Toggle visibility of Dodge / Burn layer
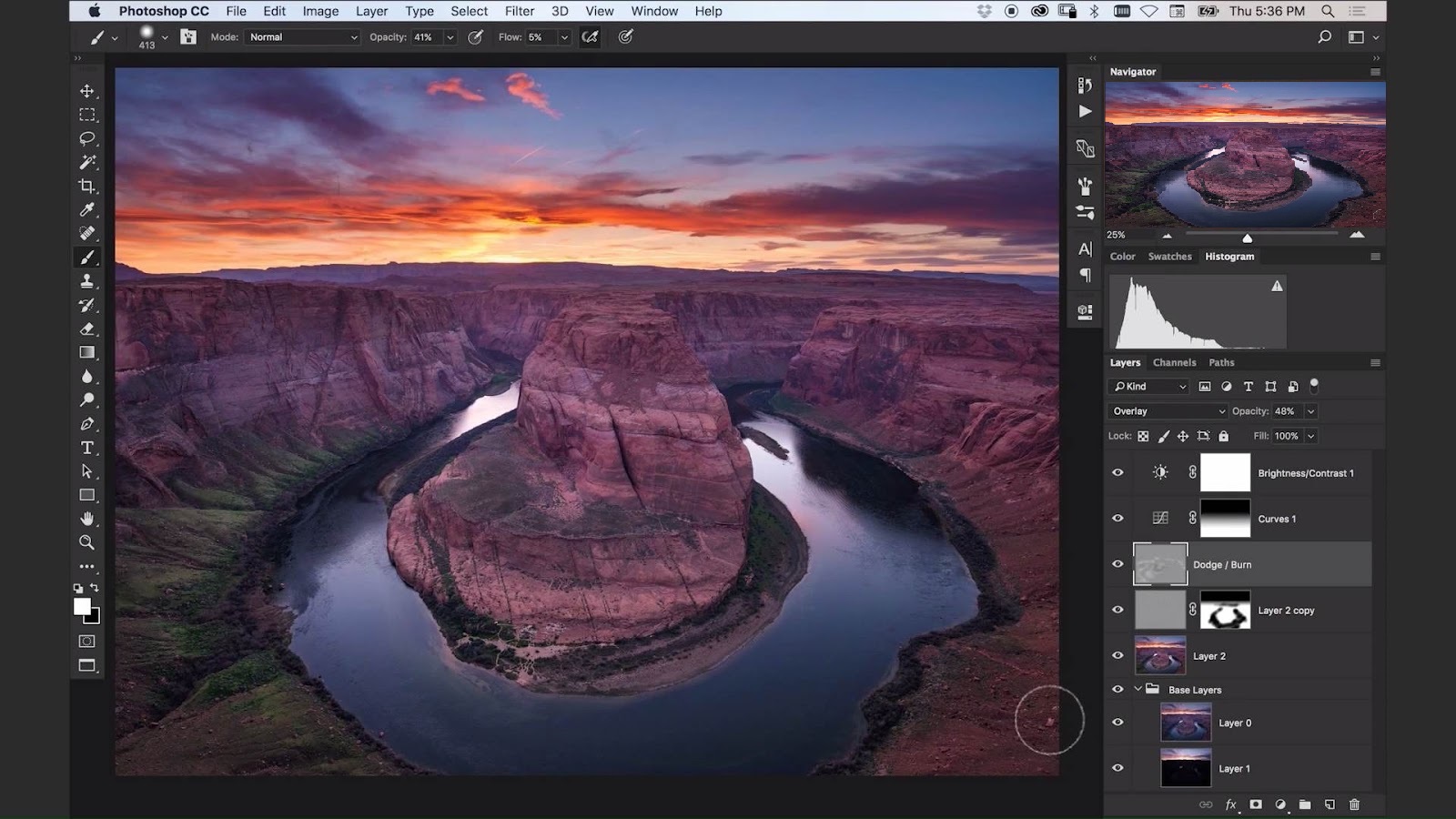 [x=1117, y=564]
